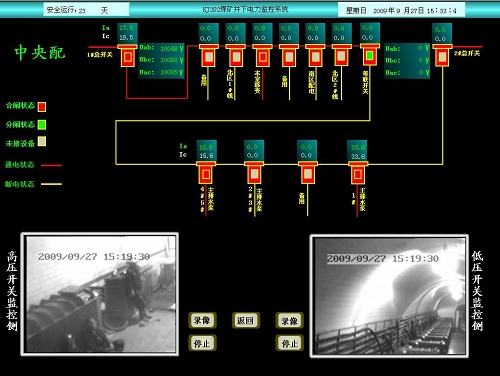Click the 录像 button beside high-voltage camera

coord(202,320)
